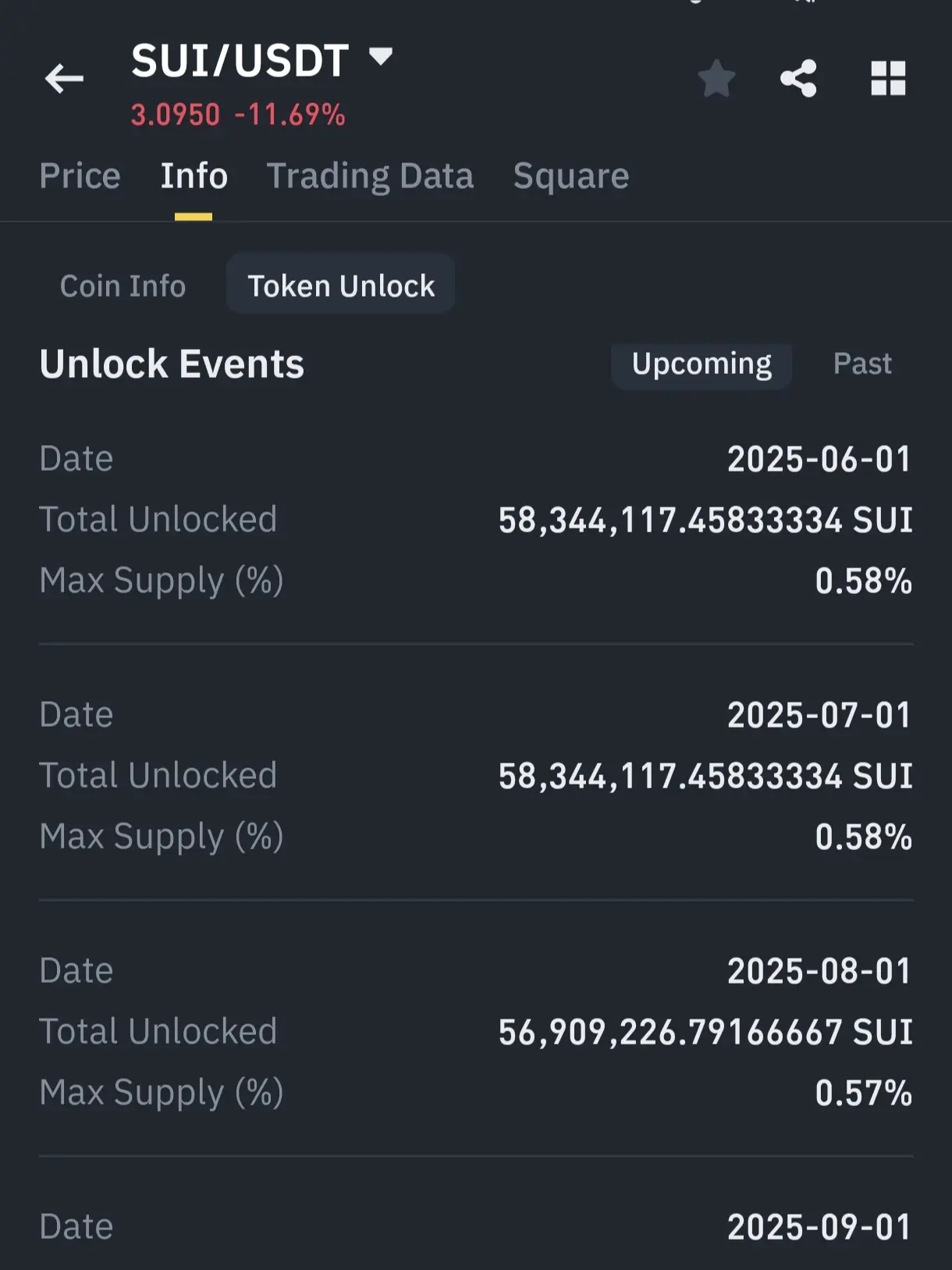Show Past unlock events
Image resolution: width=952 pixels, height=1270 pixels.
862,364
